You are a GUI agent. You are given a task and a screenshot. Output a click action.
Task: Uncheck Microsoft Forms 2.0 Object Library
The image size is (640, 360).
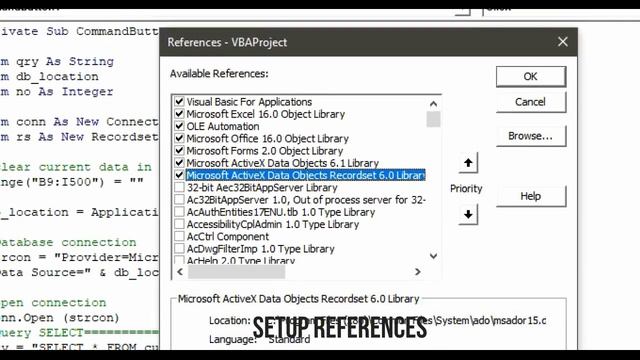(179, 150)
